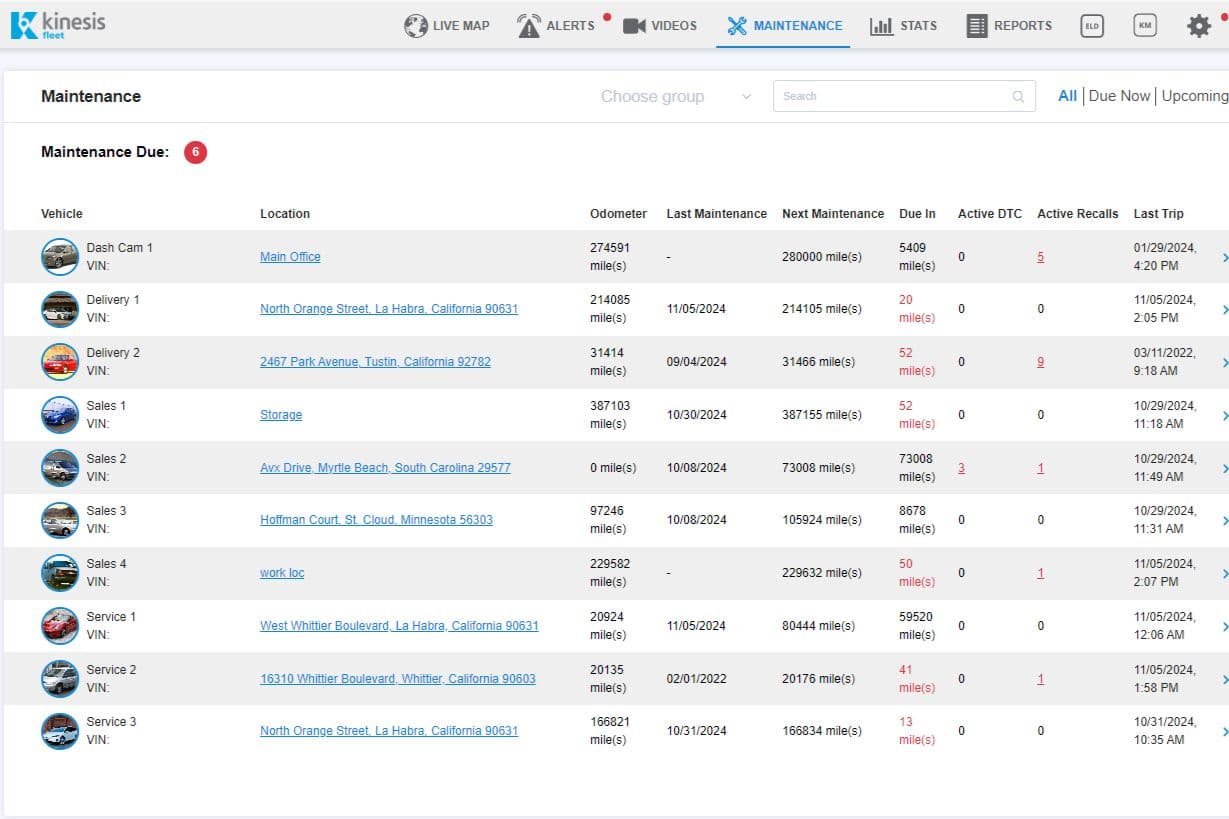Switch to the Reports tab
The height and width of the screenshot is (819, 1229).
1009,26
